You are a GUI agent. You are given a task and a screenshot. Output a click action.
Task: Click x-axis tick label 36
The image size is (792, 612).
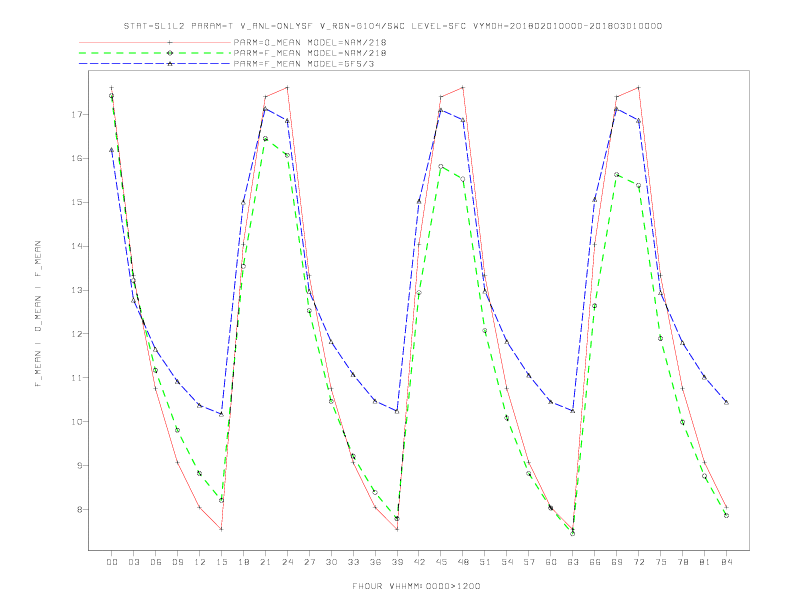375,562
